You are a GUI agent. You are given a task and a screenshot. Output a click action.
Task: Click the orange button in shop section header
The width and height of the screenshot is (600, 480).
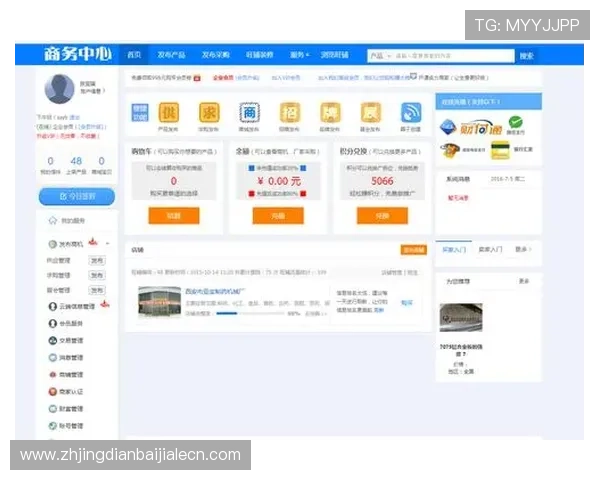(414, 250)
